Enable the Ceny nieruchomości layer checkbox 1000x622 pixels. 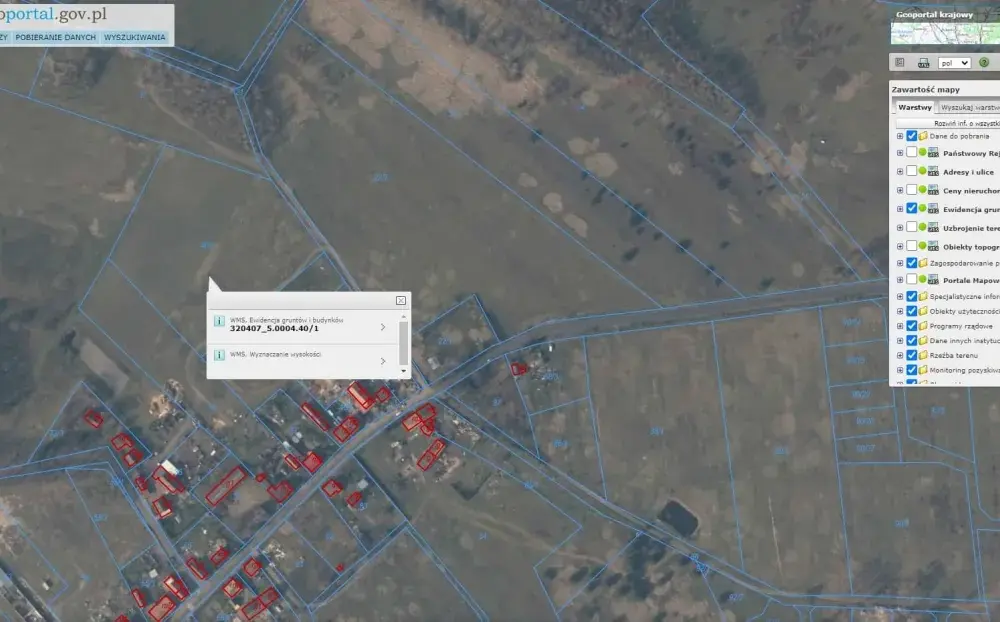(911, 189)
